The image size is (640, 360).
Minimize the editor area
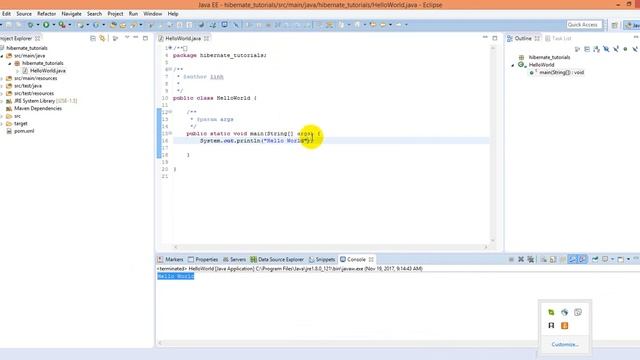tap(485, 38)
